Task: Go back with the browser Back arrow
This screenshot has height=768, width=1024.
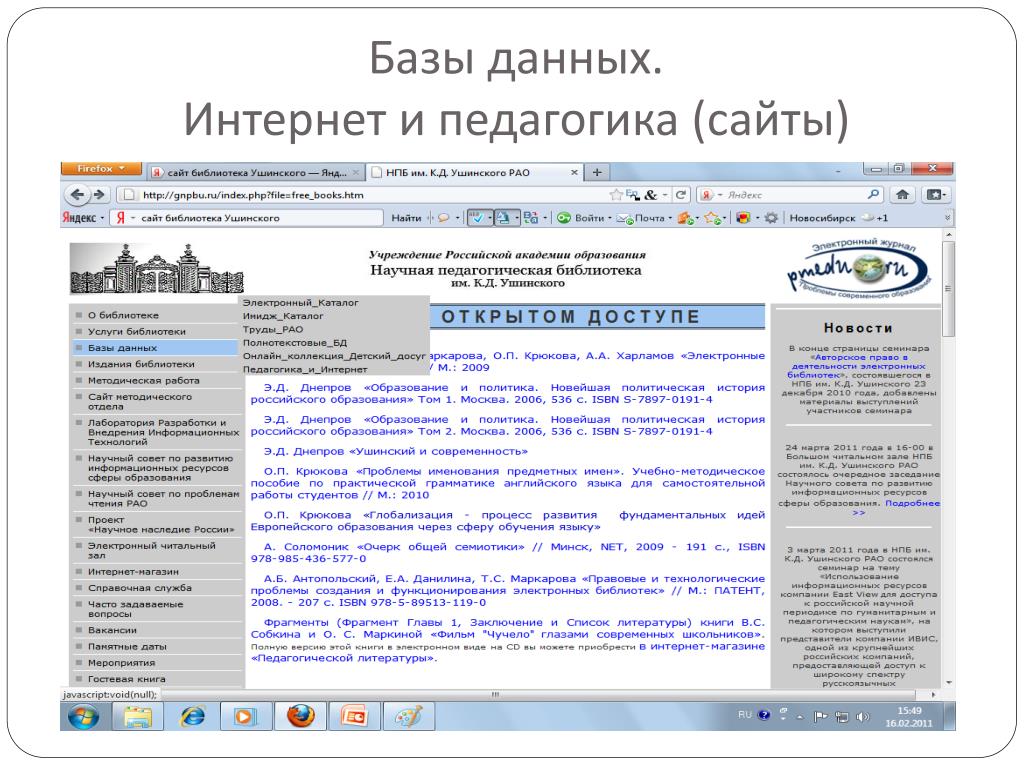Action: (x=77, y=195)
